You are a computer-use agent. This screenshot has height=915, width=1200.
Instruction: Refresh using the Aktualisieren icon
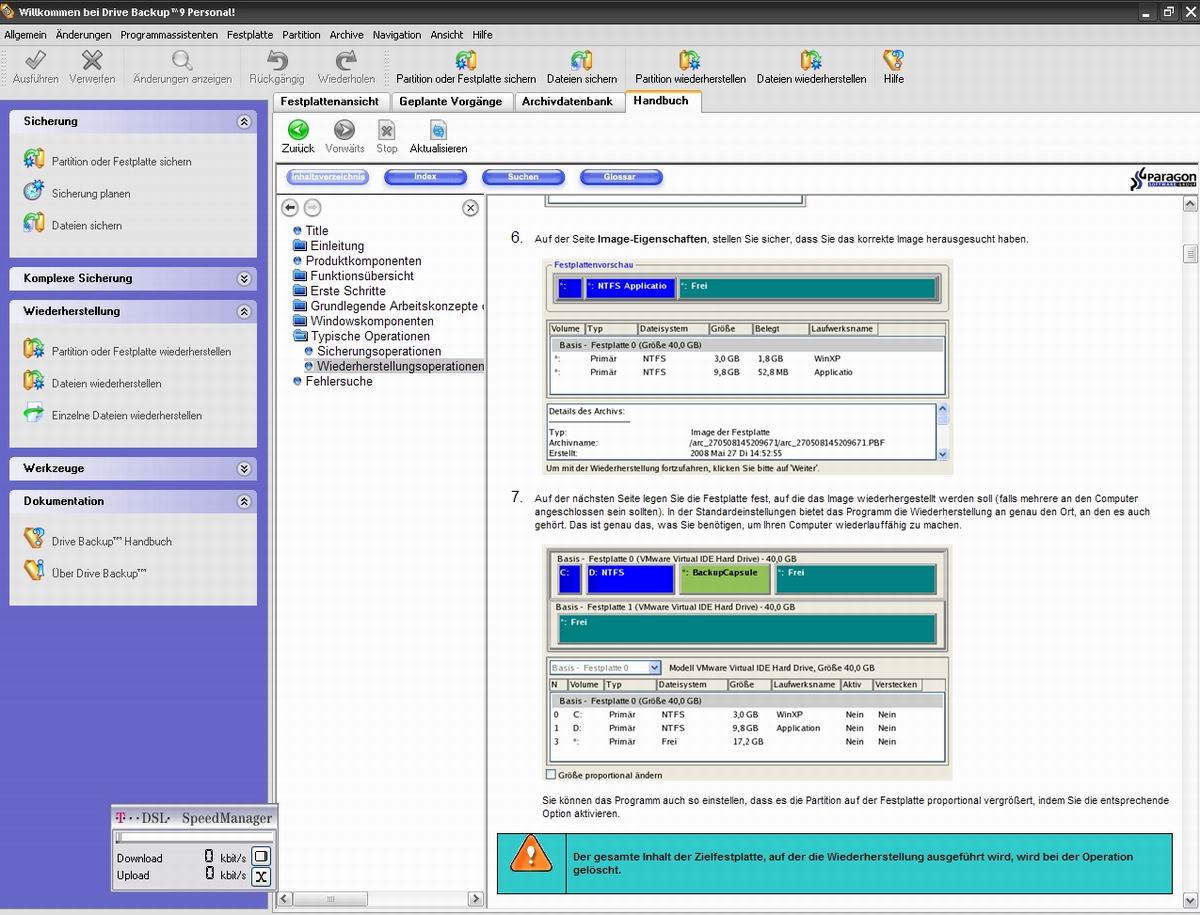click(438, 130)
